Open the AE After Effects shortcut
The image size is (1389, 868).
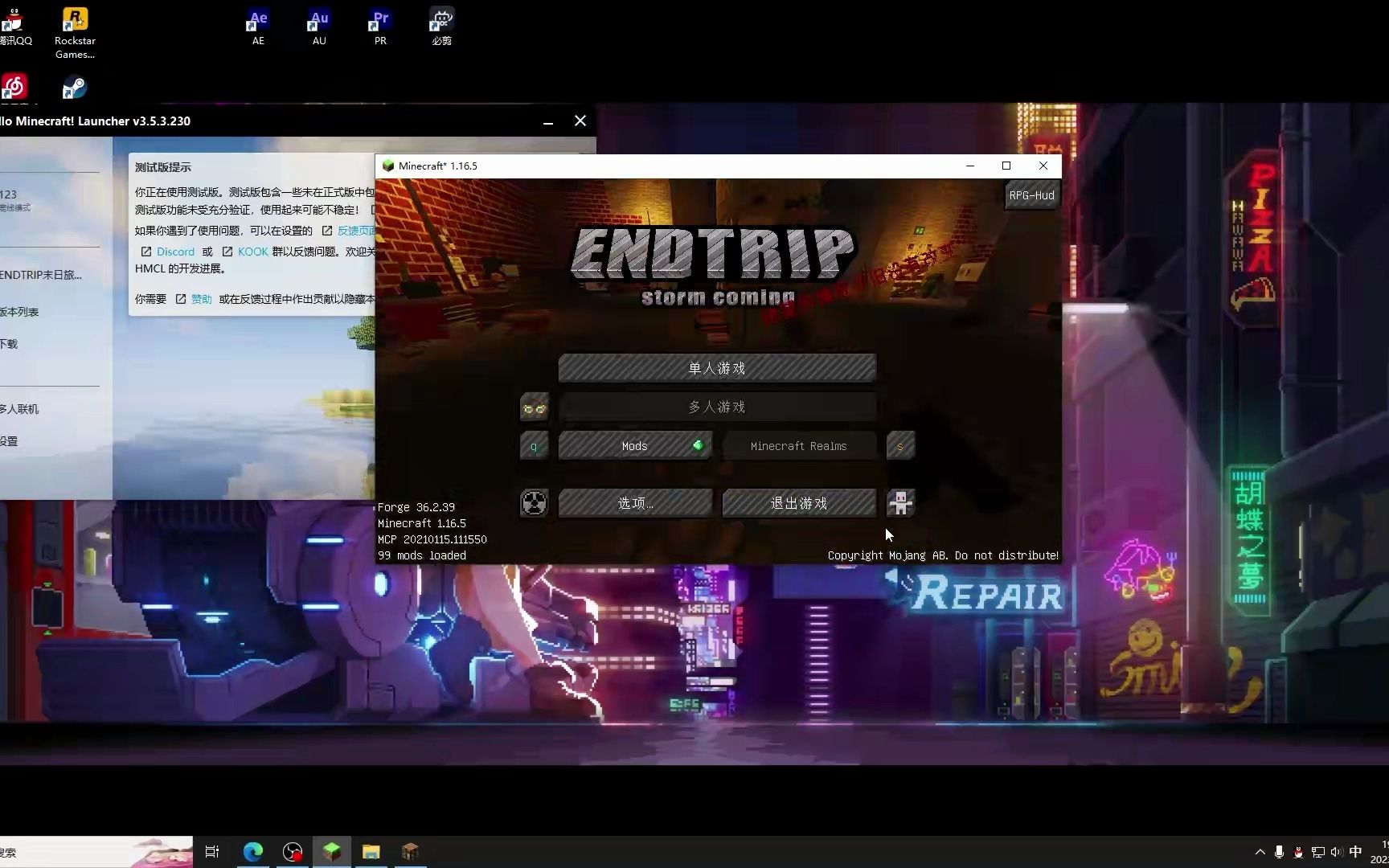[258, 27]
